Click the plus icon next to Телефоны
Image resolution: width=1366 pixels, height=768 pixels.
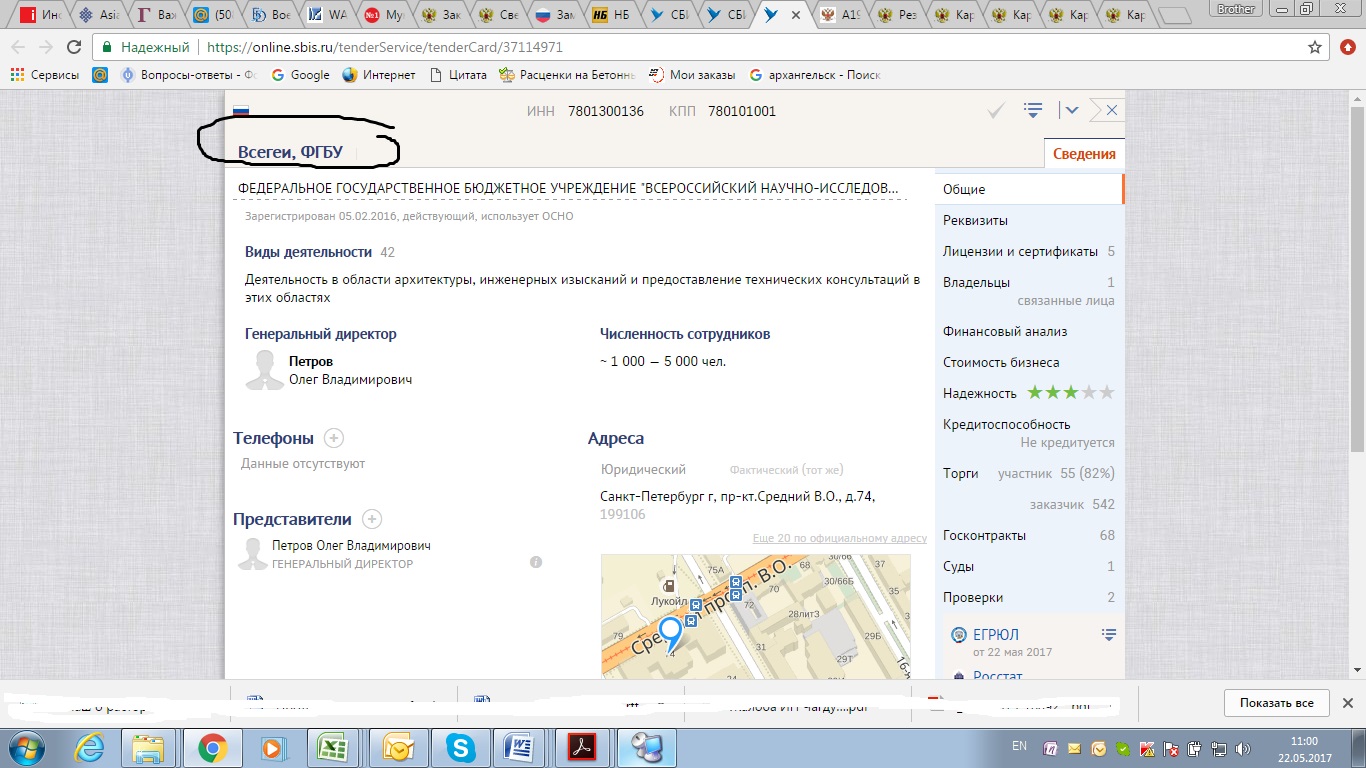(334, 438)
